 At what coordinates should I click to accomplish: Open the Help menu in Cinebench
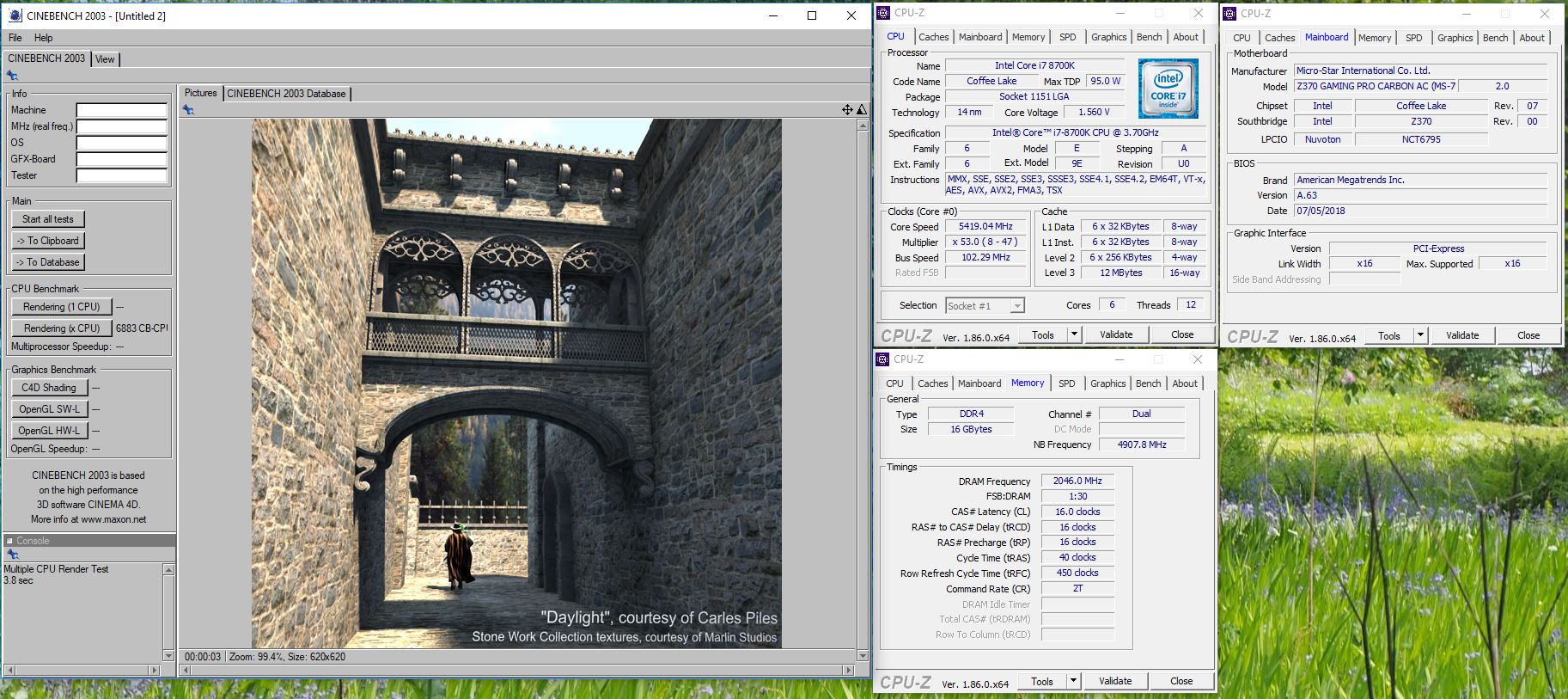click(x=43, y=38)
